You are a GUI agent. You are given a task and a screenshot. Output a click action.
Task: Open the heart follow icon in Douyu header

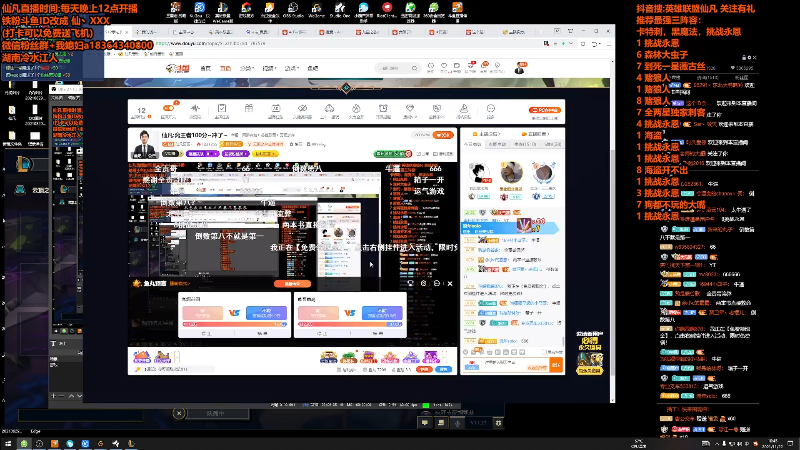[444, 66]
